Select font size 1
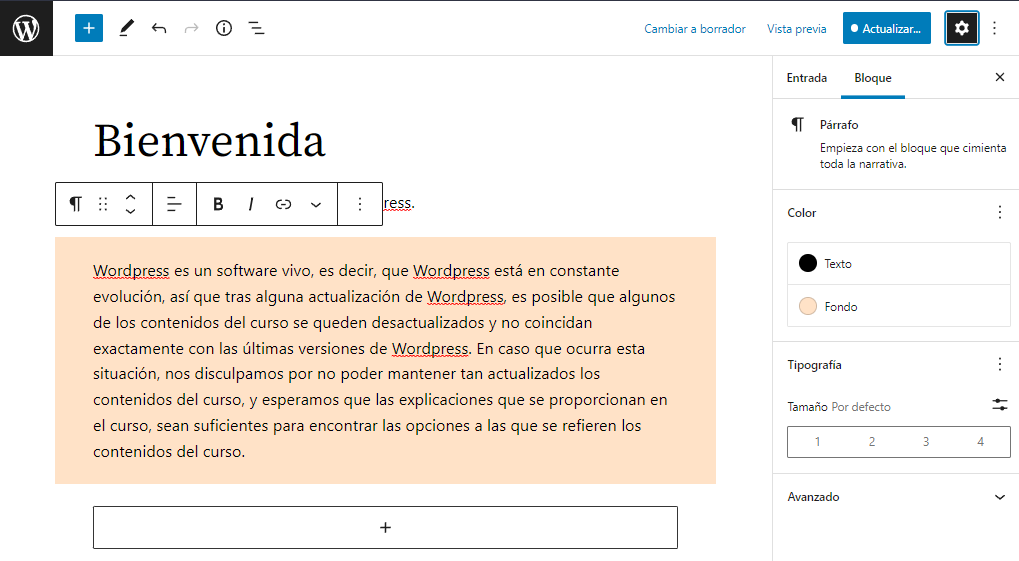 pyautogui.click(x=817, y=442)
